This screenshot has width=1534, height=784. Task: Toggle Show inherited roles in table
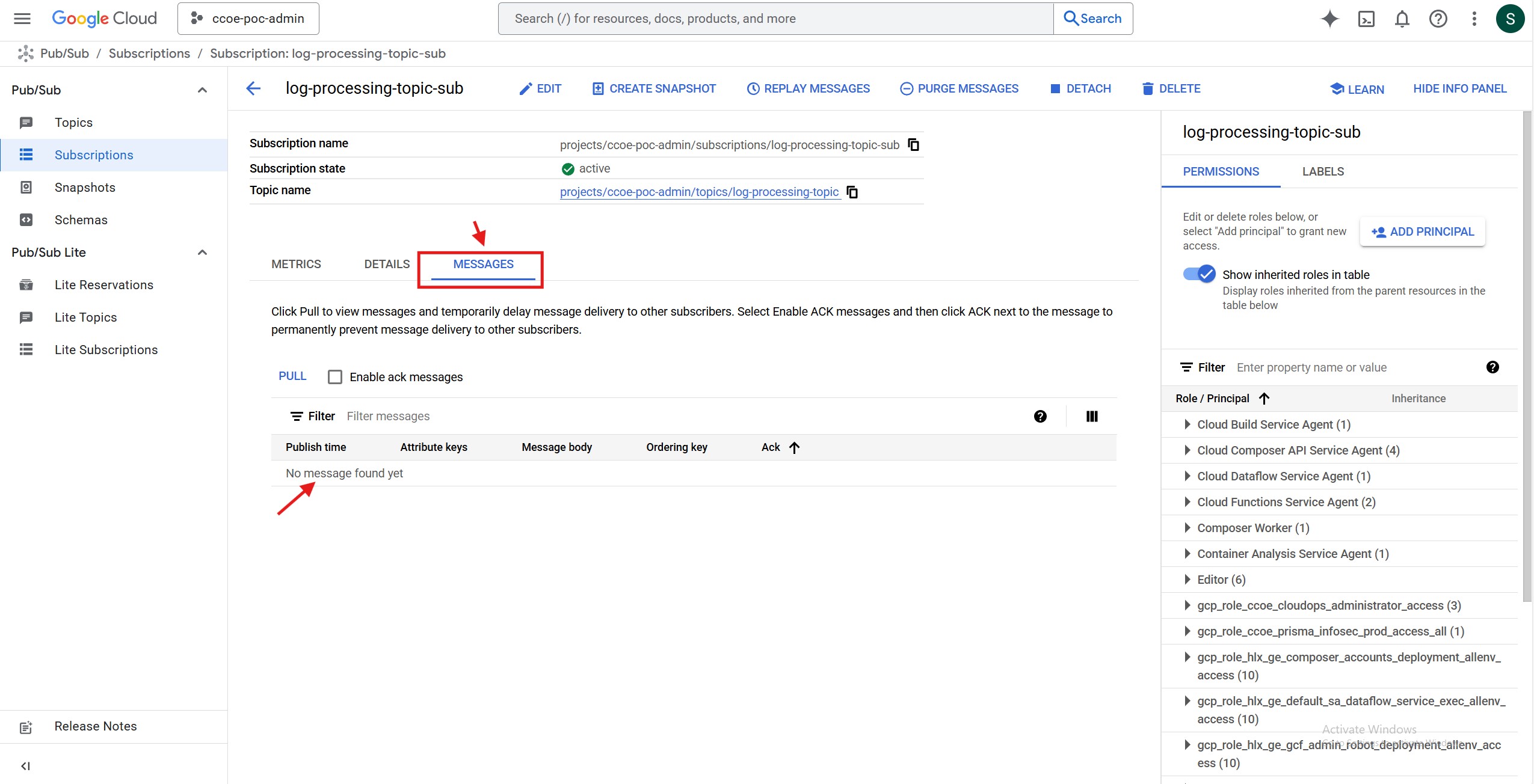[1199, 274]
